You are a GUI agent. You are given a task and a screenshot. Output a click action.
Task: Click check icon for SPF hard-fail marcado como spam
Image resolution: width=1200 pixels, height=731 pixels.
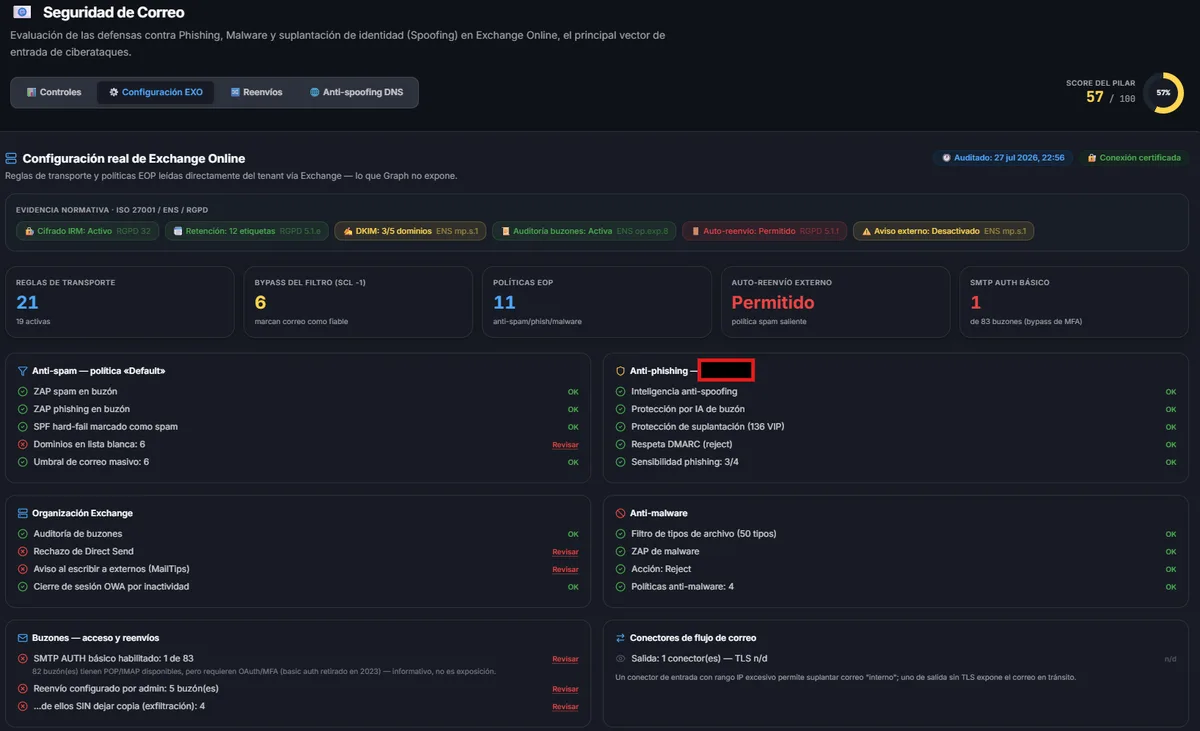point(23,427)
